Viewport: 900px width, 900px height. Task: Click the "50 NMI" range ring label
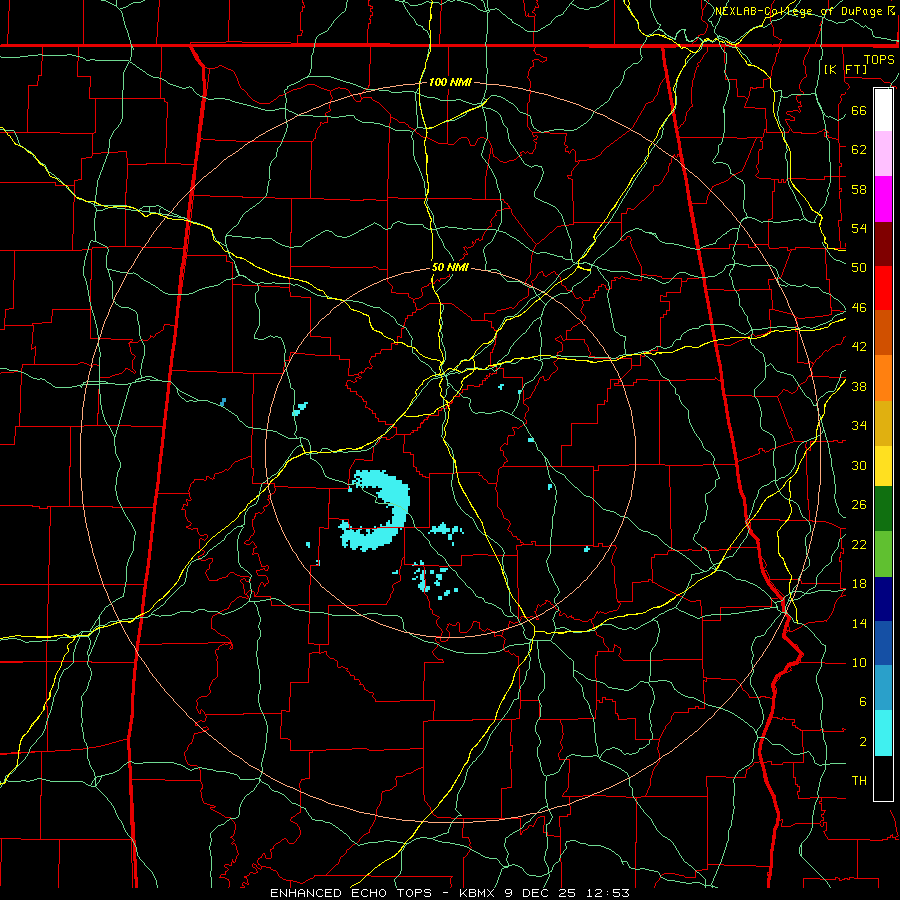tap(450, 267)
